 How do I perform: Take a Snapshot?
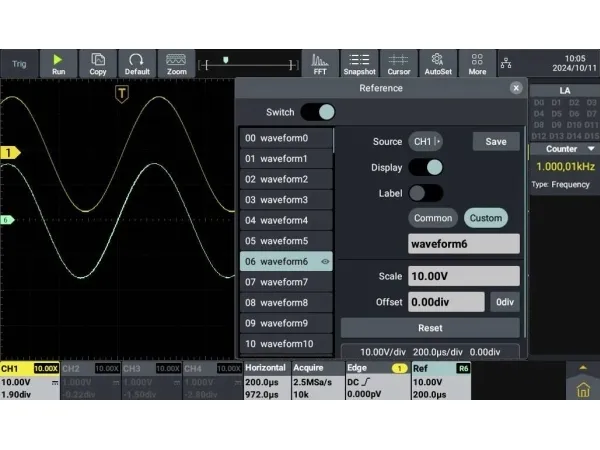(x=359, y=64)
